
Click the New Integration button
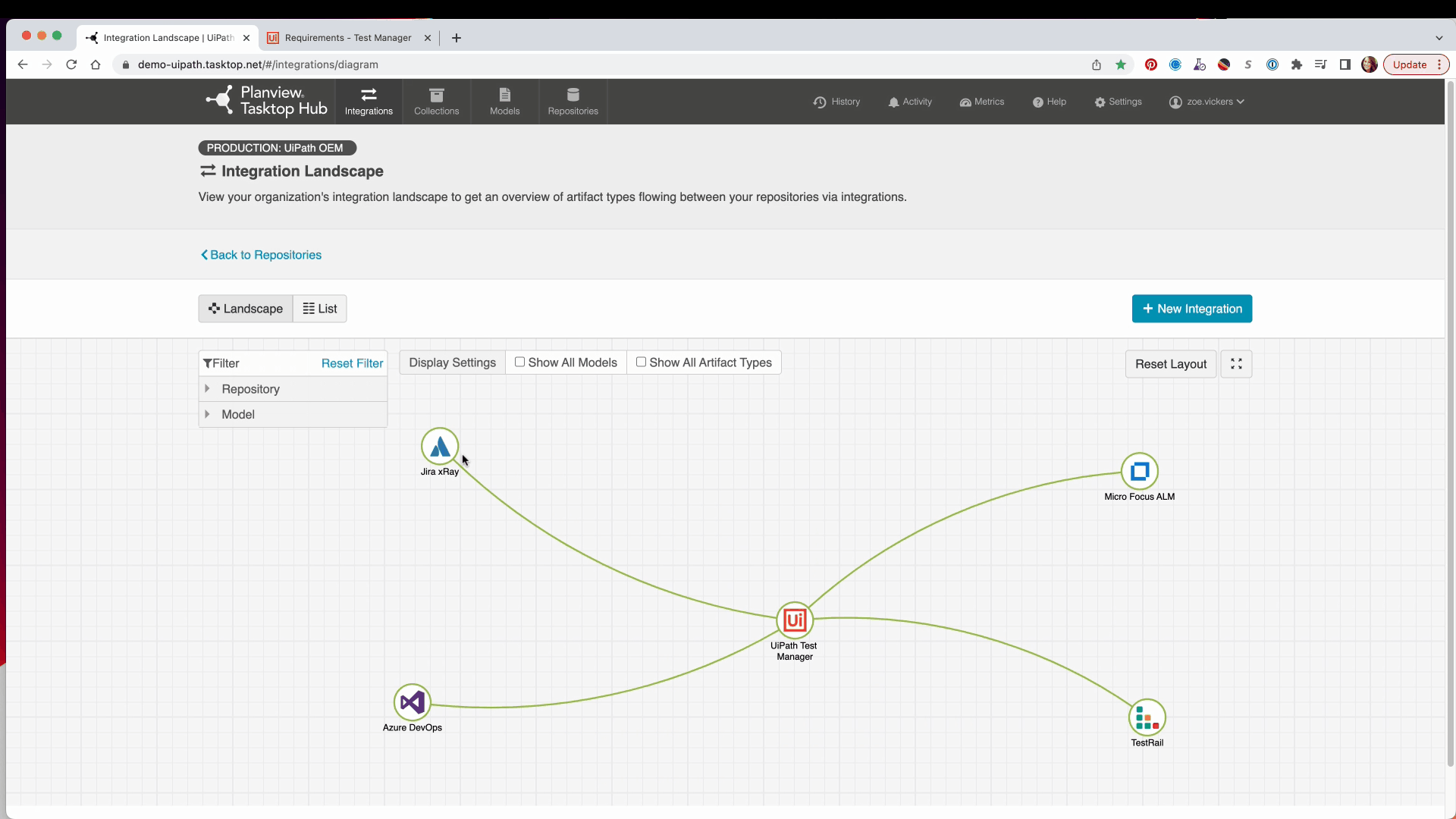tap(1192, 309)
